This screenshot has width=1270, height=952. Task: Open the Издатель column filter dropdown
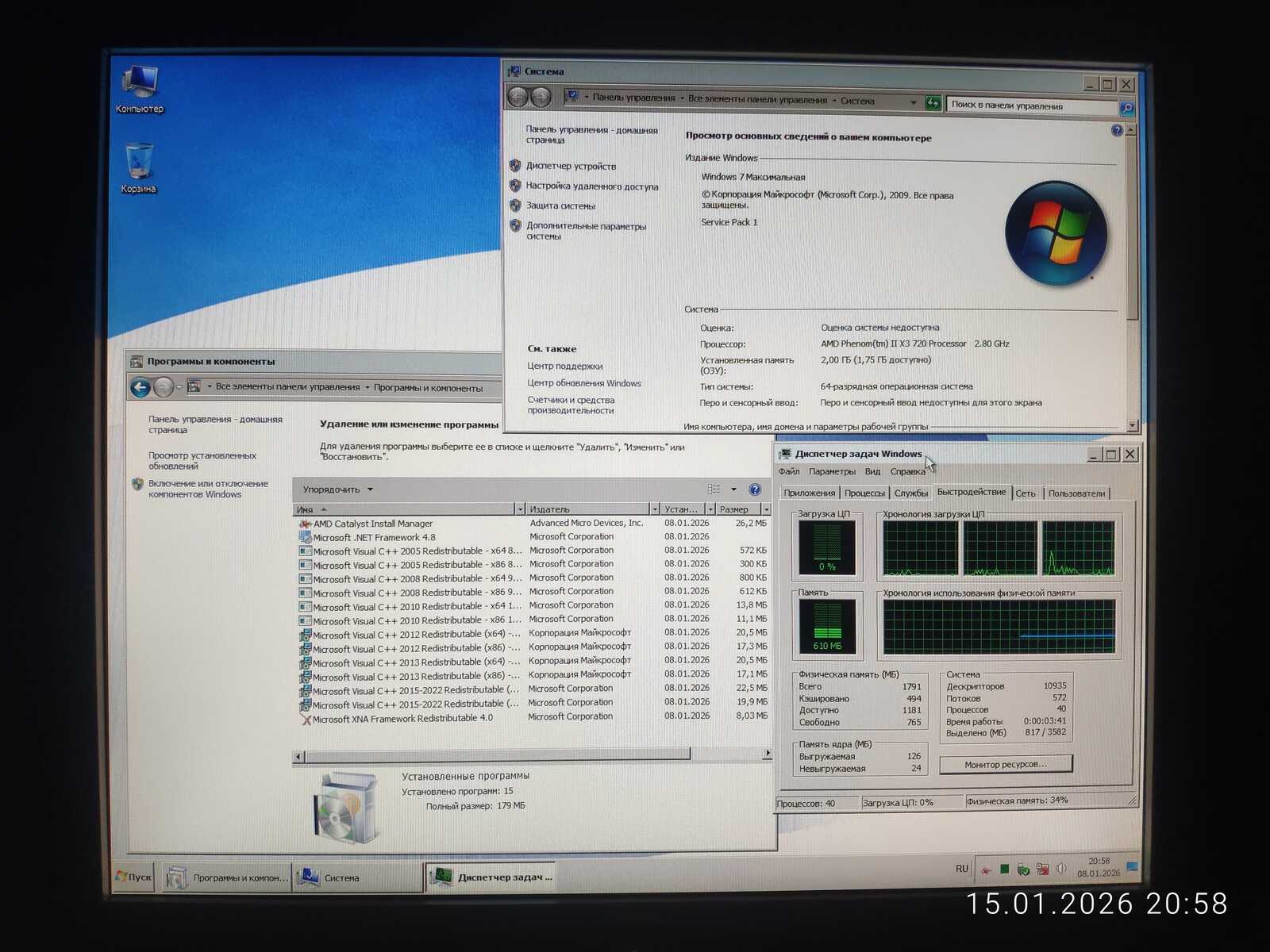pos(655,509)
